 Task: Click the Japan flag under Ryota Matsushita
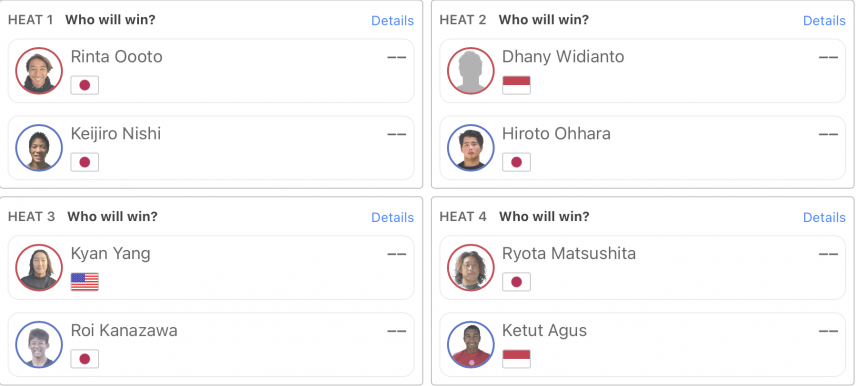[516, 282]
